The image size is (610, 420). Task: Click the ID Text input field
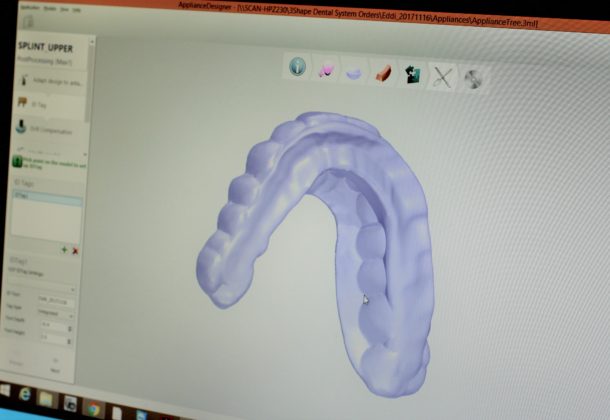tap(56, 301)
